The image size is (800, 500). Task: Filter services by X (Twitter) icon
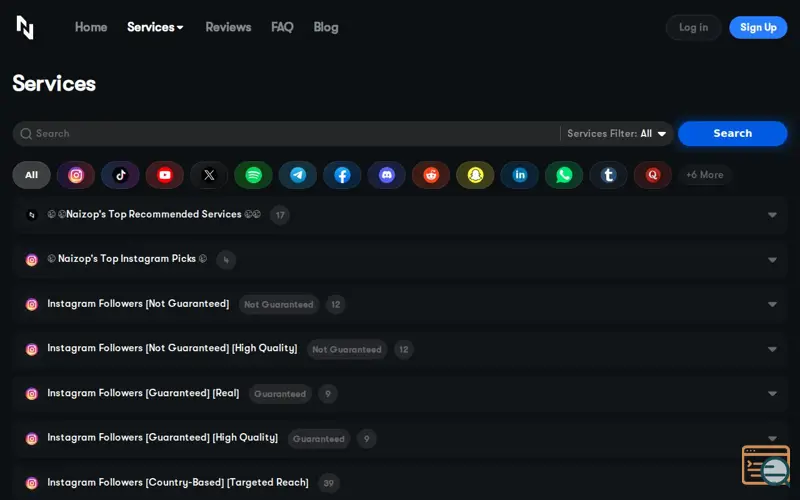pos(209,175)
